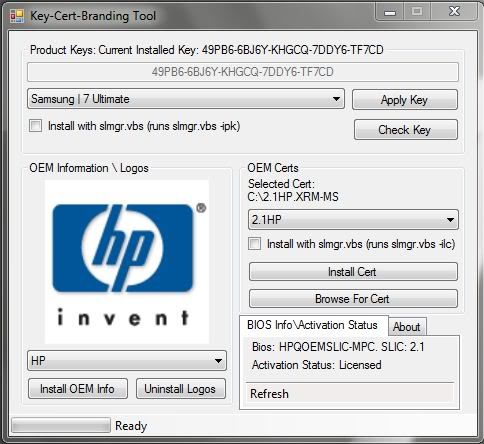The image size is (484, 444).
Task: Enable install key with slmgr.vbs -ipk checkbox
Action: point(35,126)
